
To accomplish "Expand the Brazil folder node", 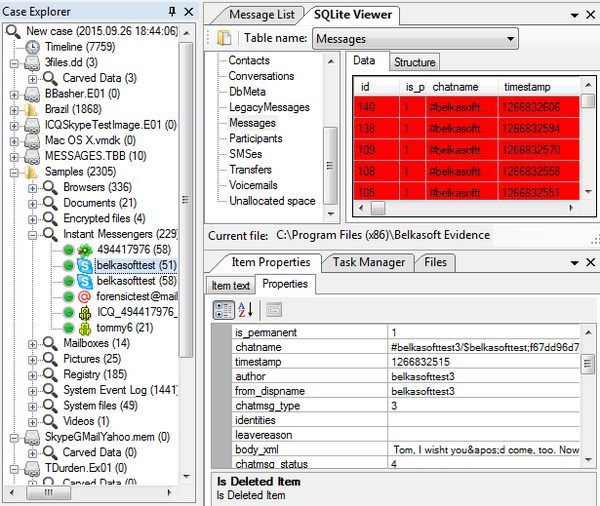I will 14,110.
